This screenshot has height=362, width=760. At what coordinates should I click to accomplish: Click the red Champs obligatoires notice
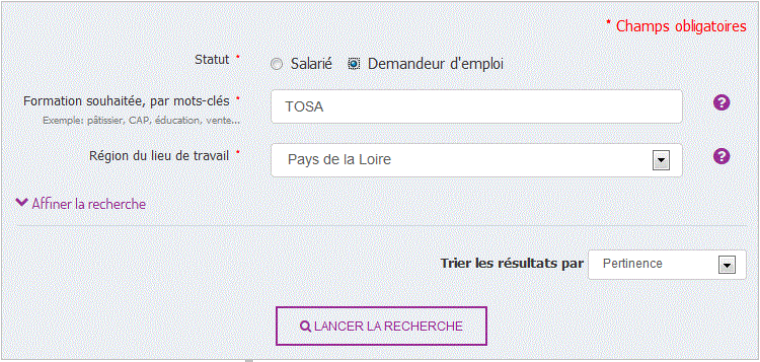click(677, 26)
